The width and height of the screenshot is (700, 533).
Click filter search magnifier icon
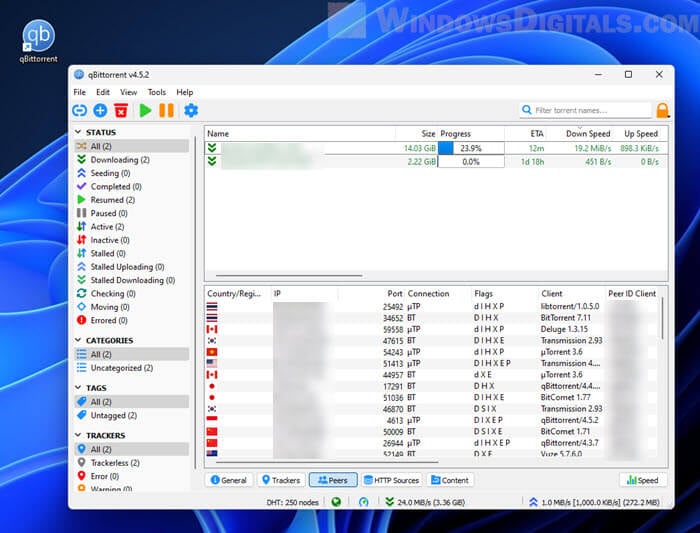pyautogui.click(x=527, y=110)
